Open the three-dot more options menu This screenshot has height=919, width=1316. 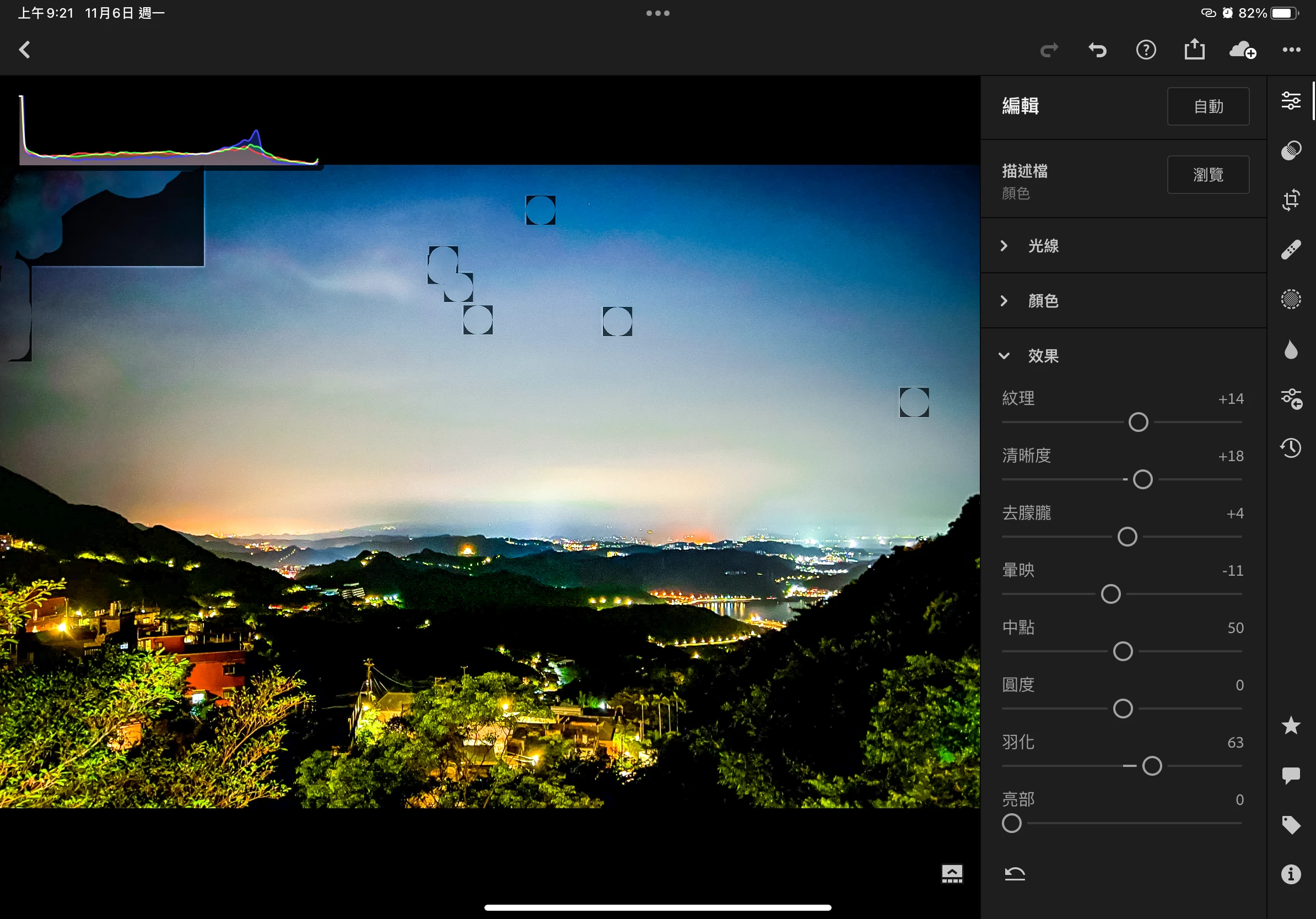coord(1291,50)
